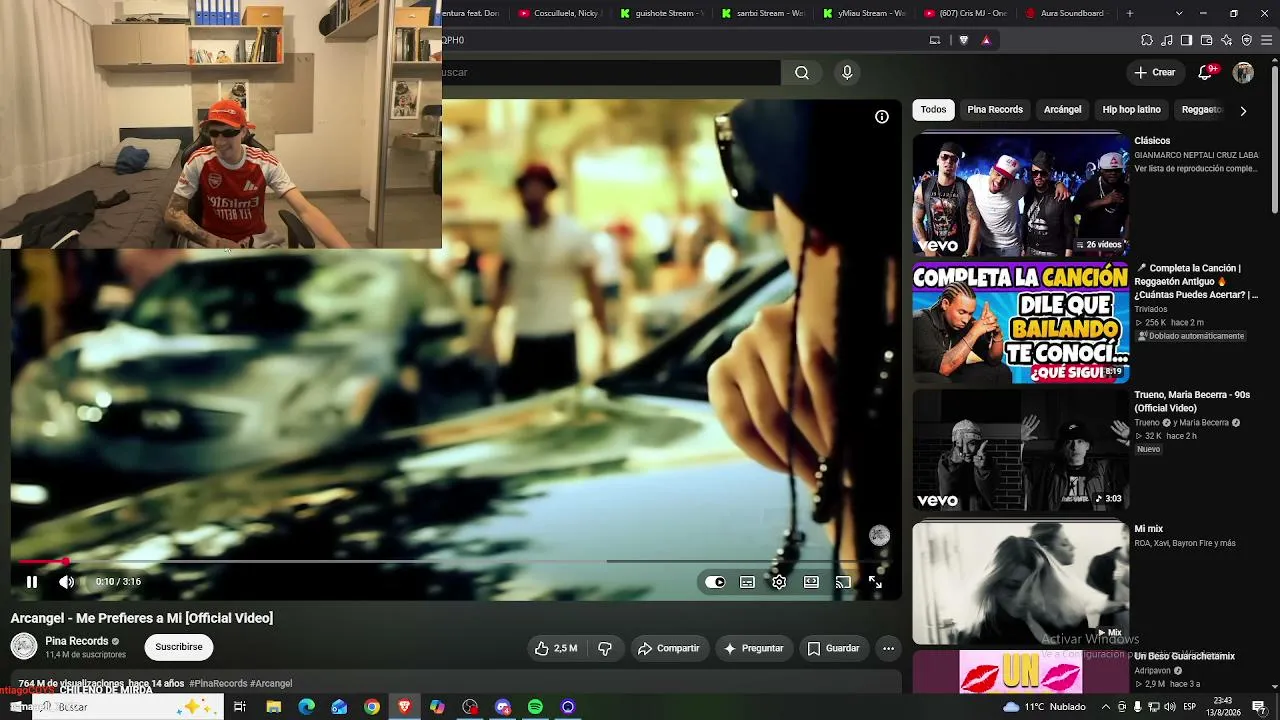The height and width of the screenshot is (720, 1280).
Task: Expand the tab search dropdown arrow
Action: [x=1179, y=14]
